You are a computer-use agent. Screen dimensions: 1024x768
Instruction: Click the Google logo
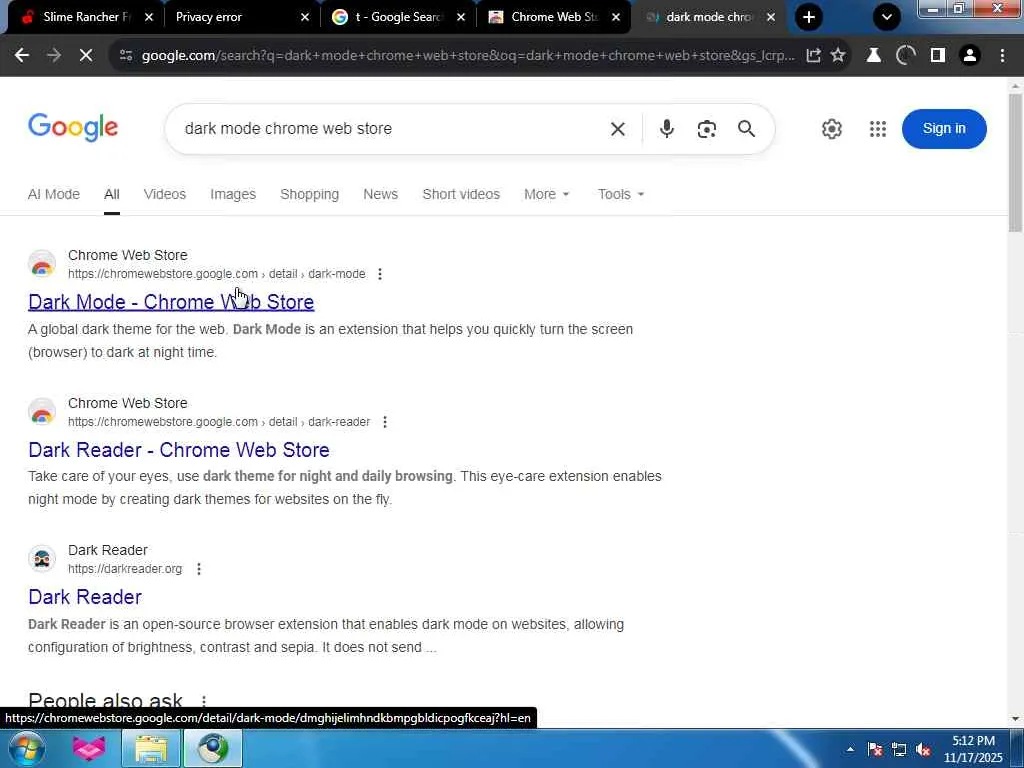click(x=73, y=127)
